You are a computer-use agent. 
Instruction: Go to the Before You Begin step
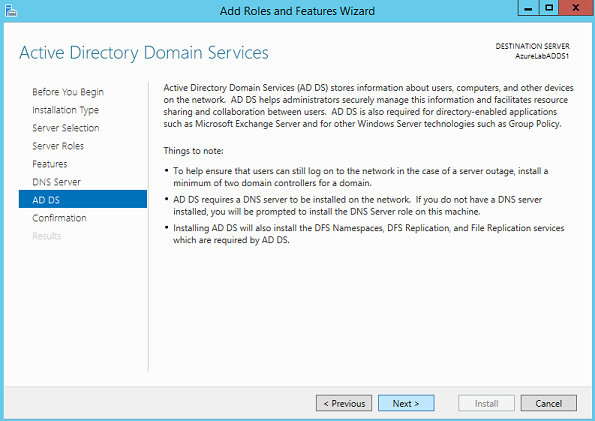click(x=68, y=92)
